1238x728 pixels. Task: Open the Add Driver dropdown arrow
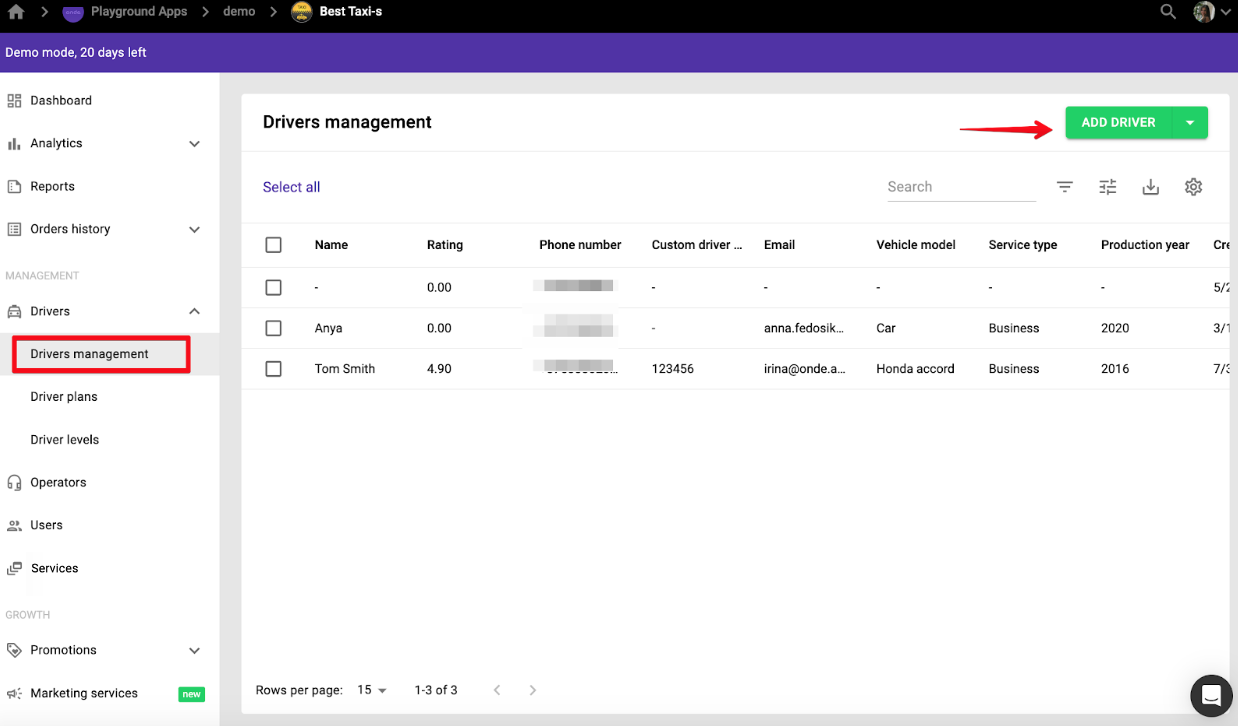[x=1190, y=123]
